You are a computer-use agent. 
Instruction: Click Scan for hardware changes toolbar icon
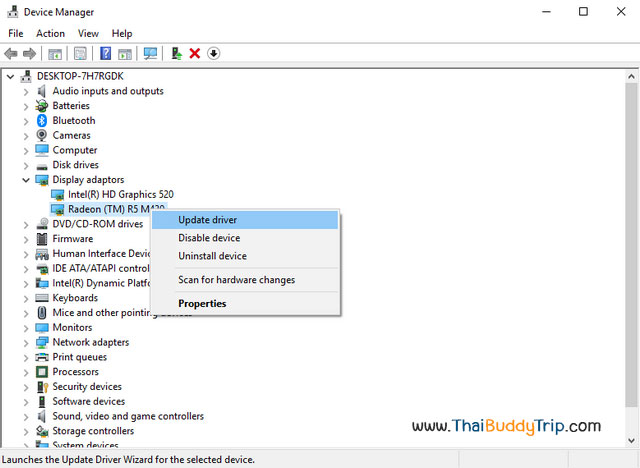click(151, 53)
